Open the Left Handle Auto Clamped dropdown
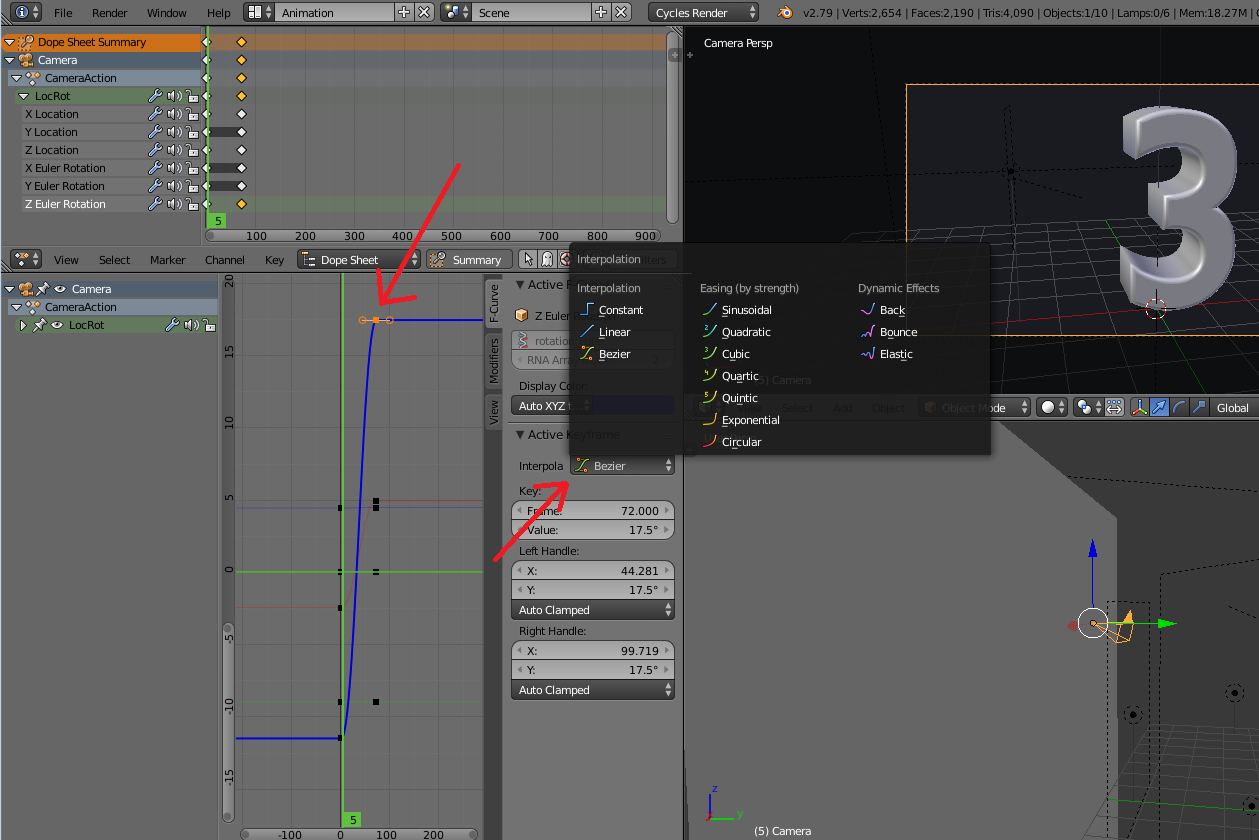The width and height of the screenshot is (1259, 840). [x=593, y=610]
